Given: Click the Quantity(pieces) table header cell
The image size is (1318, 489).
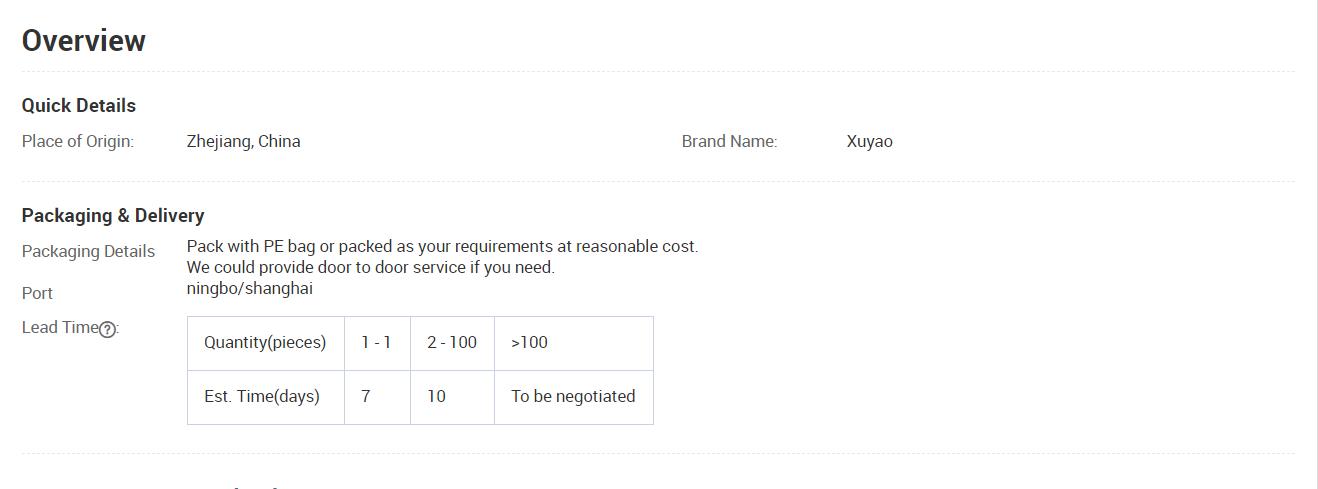Looking at the screenshot, I should 265,342.
